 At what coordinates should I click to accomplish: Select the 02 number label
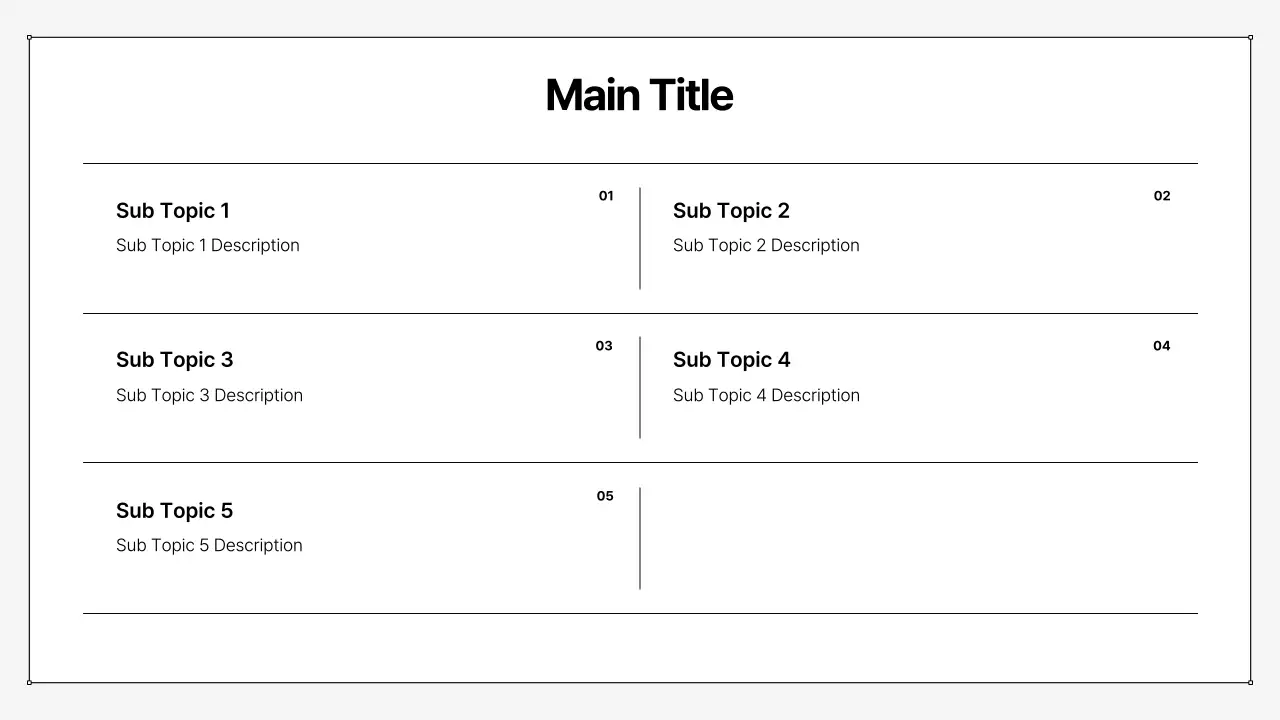coord(1162,196)
